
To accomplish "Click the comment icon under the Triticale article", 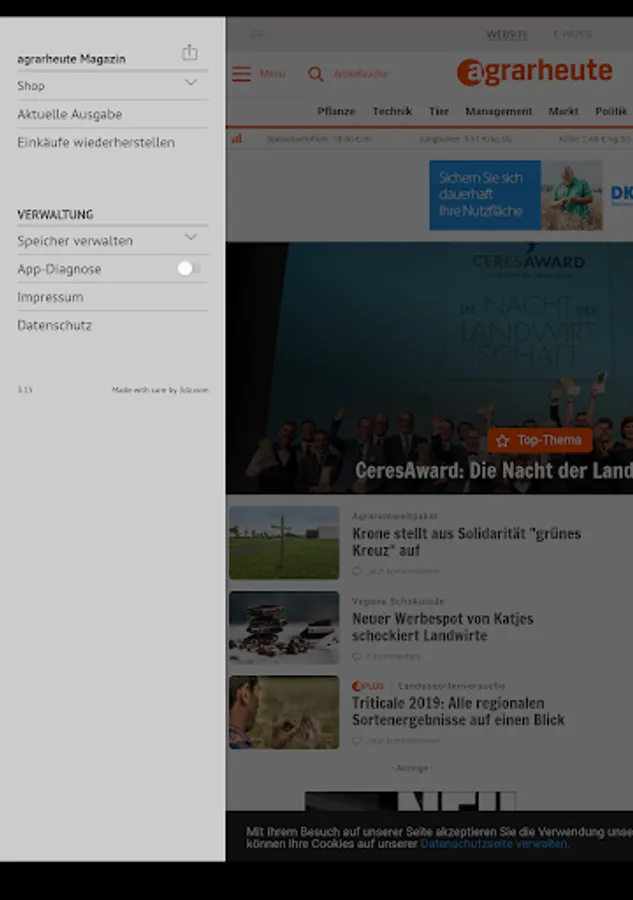I will [357, 740].
